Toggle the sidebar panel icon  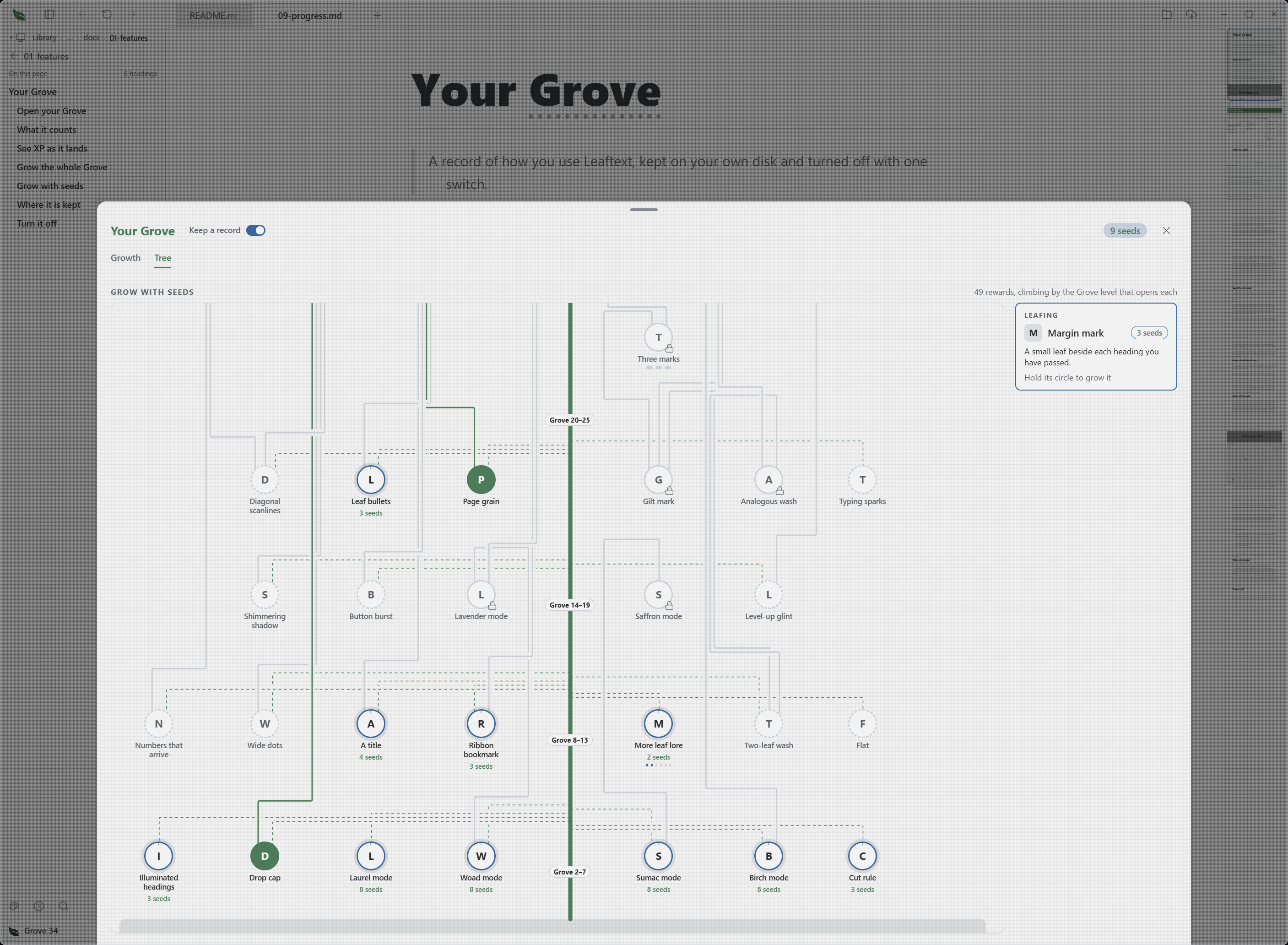[x=50, y=14]
